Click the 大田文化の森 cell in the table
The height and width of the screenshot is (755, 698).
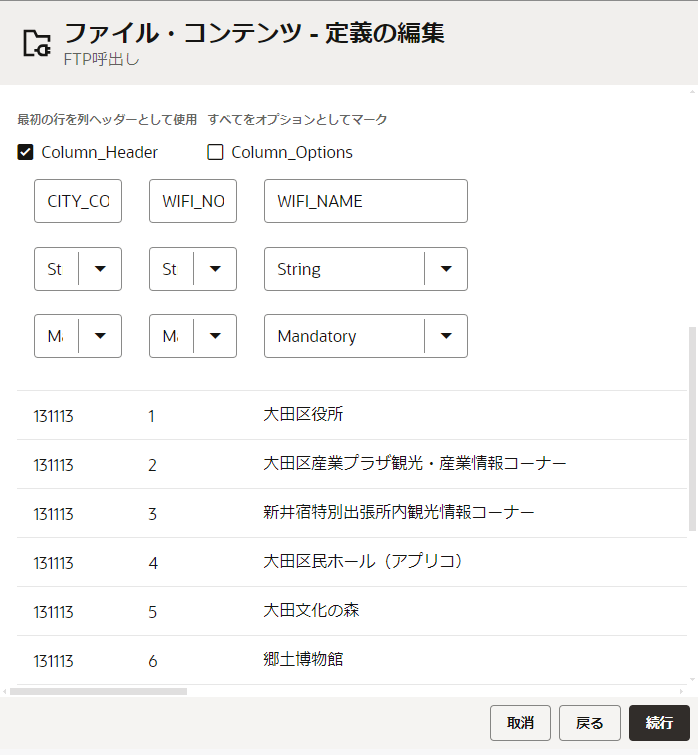click(310, 611)
